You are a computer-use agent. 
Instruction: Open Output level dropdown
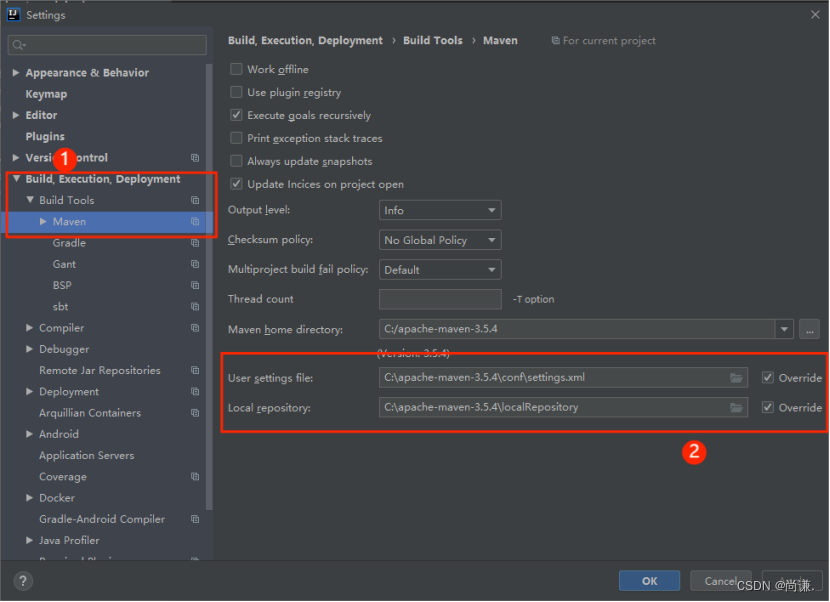coord(440,210)
